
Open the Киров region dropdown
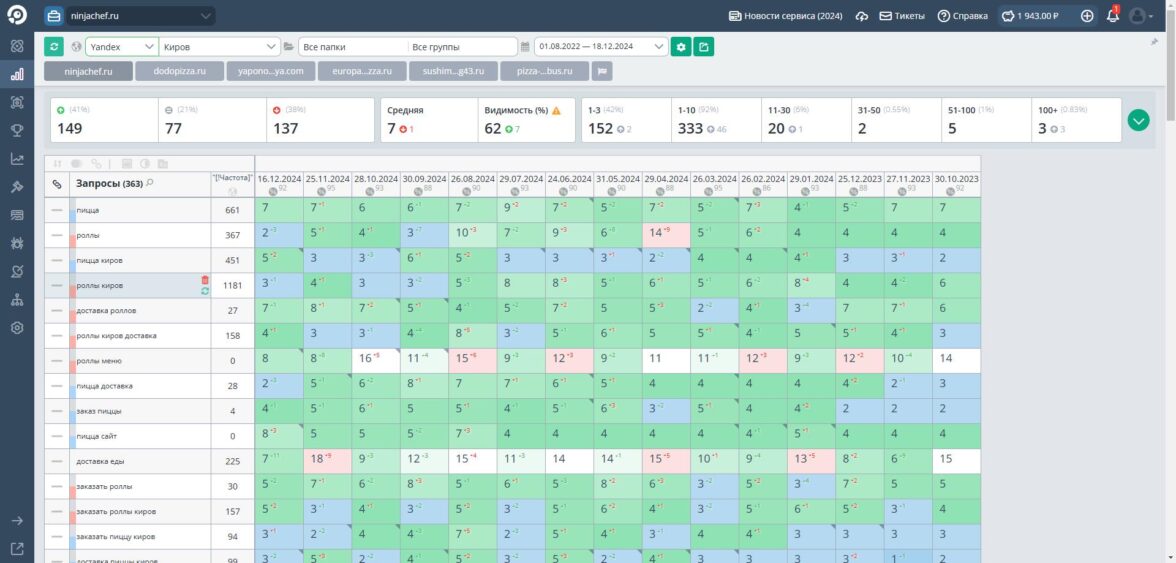pyautogui.click(x=219, y=46)
